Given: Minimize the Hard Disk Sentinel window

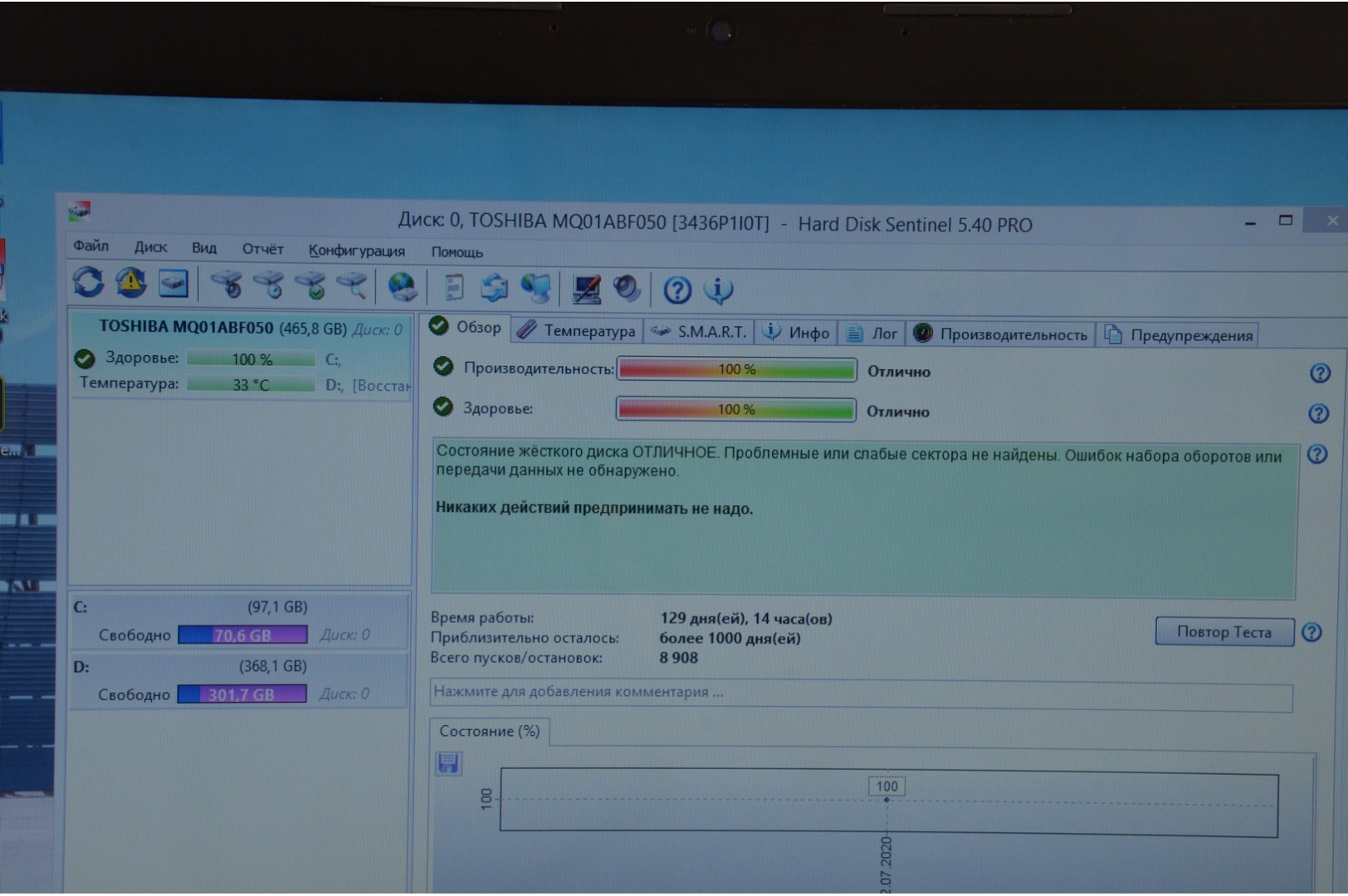Looking at the screenshot, I should (x=1250, y=222).
